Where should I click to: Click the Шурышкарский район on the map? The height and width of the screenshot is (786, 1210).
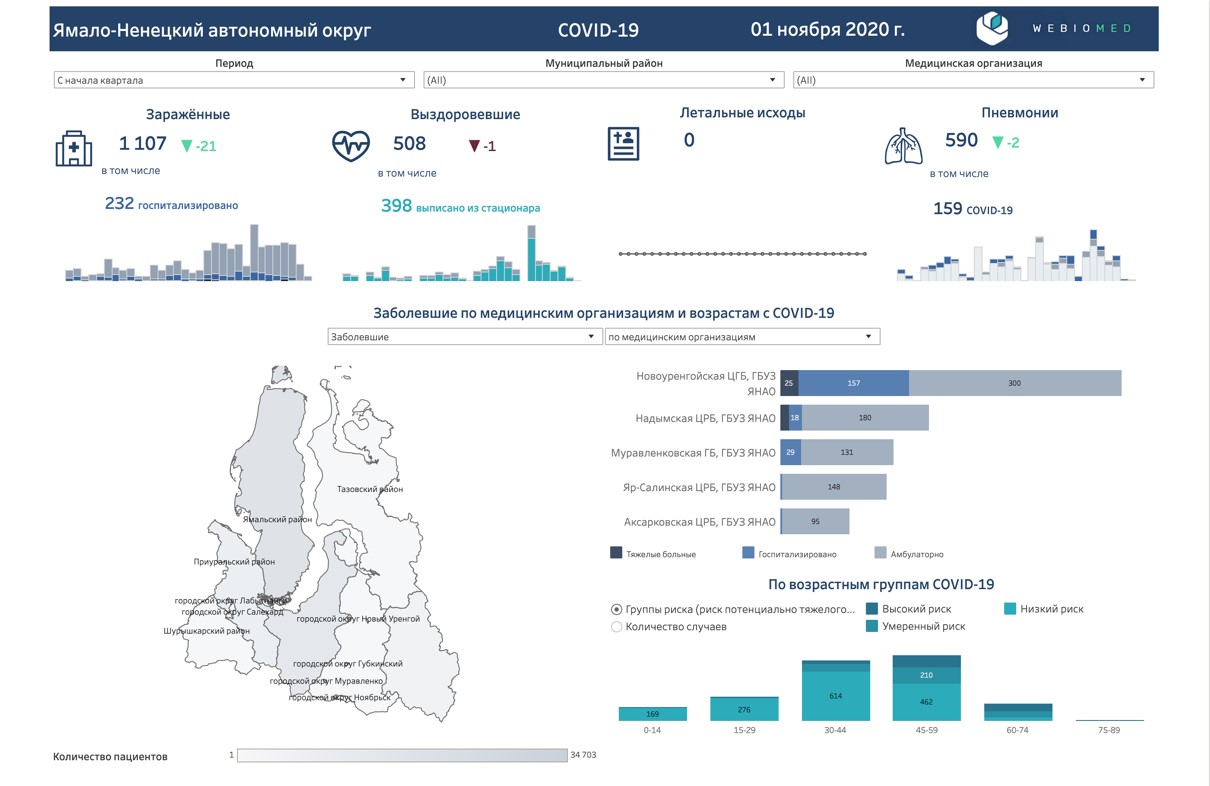click(207, 631)
